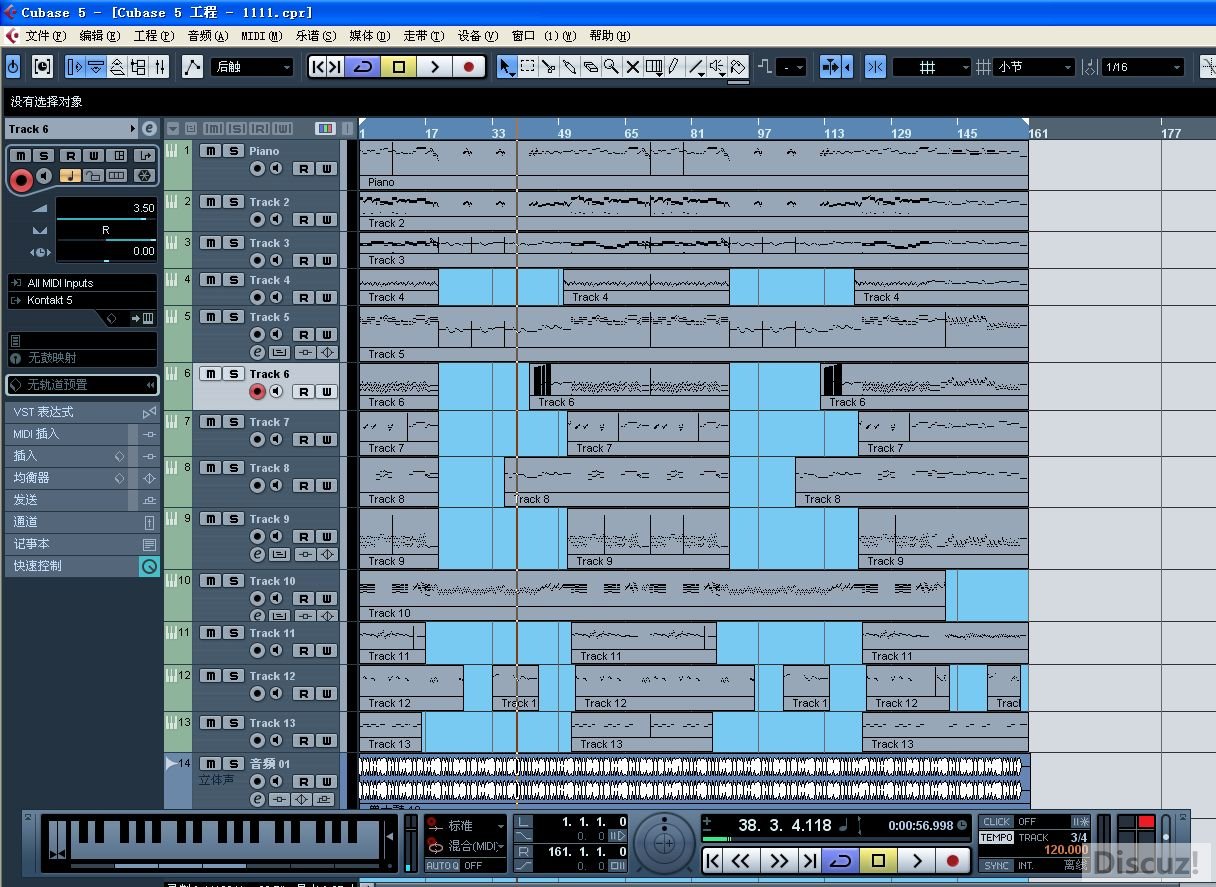Show the Info Line
This screenshot has width=1216, height=887.
(x=96, y=67)
